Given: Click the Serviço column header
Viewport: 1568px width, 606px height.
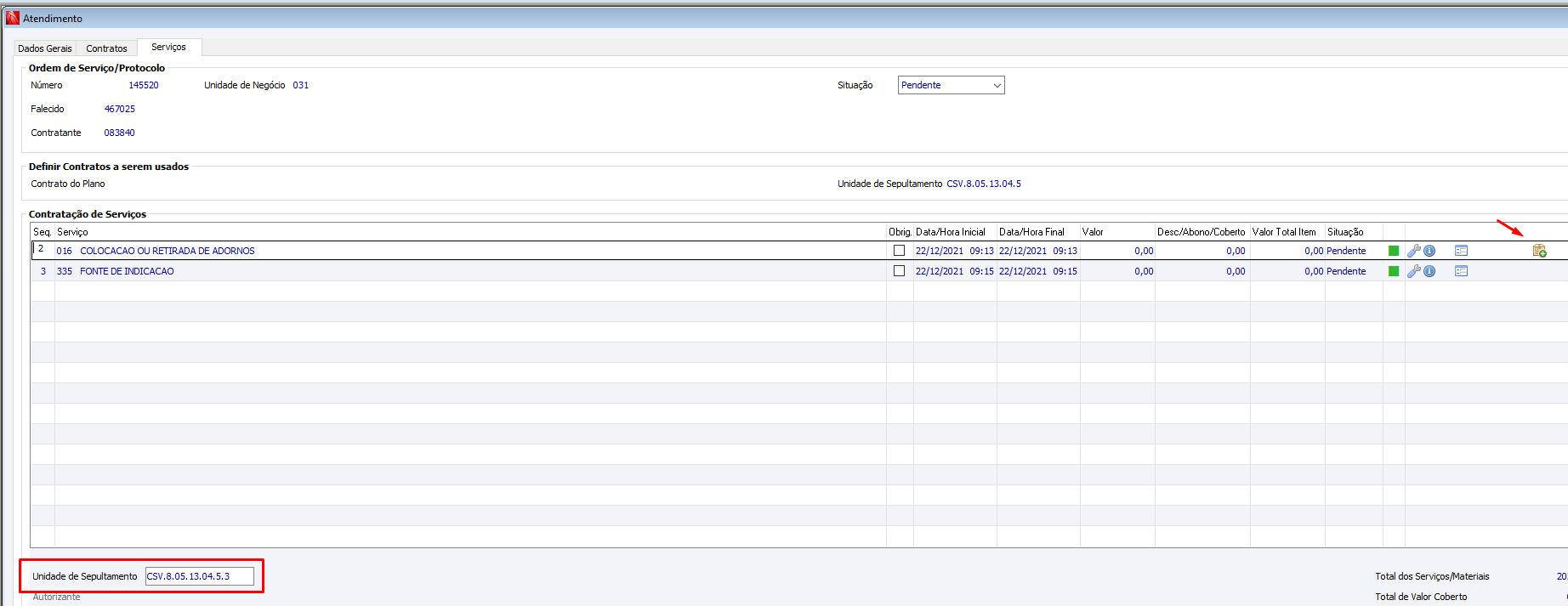Looking at the screenshot, I should pos(470,232).
